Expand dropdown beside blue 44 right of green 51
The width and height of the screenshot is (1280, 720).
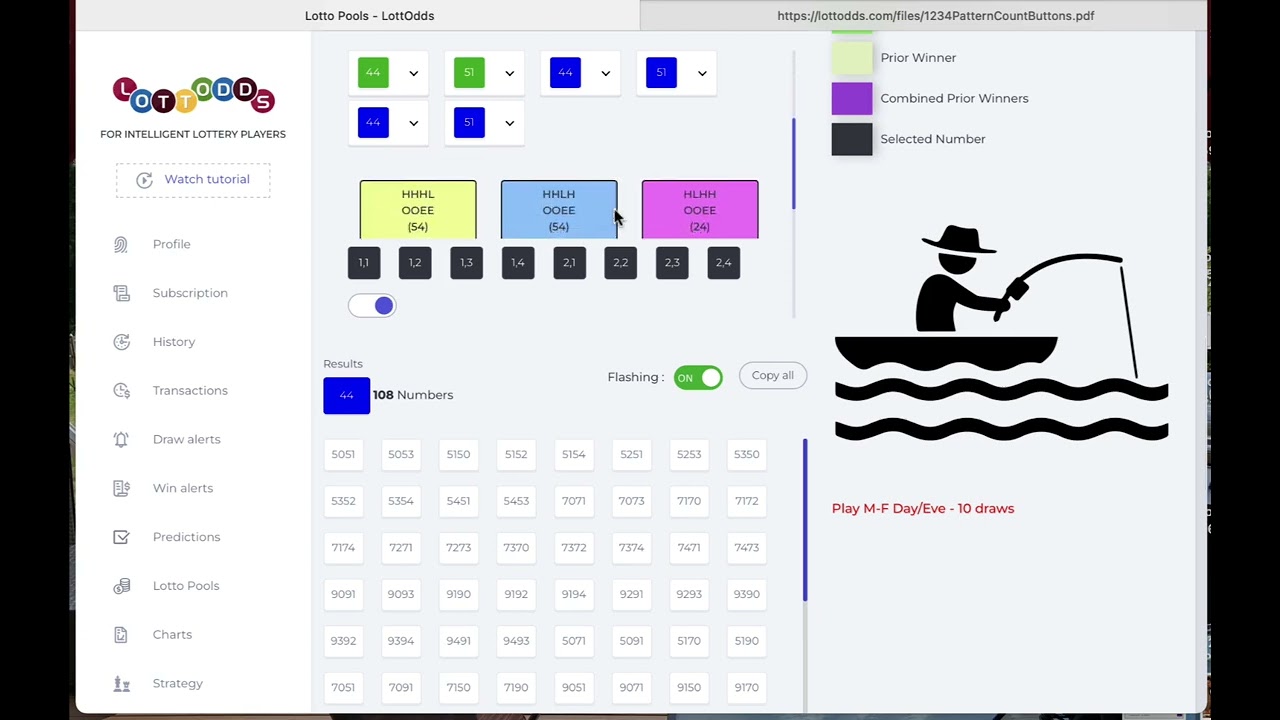(x=605, y=73)
